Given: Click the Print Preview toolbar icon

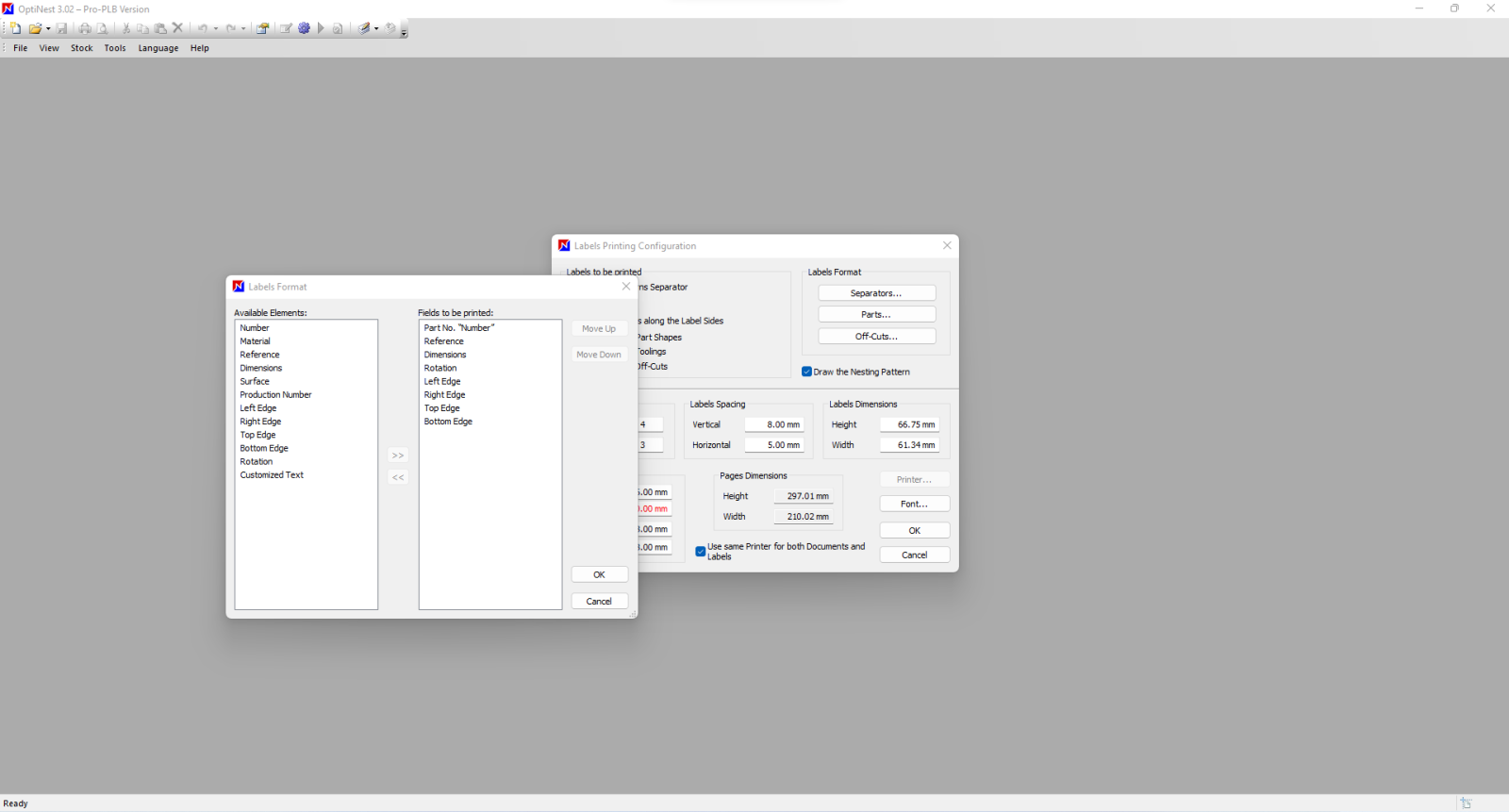Looking at the screenshot, I should coord(102,28).
